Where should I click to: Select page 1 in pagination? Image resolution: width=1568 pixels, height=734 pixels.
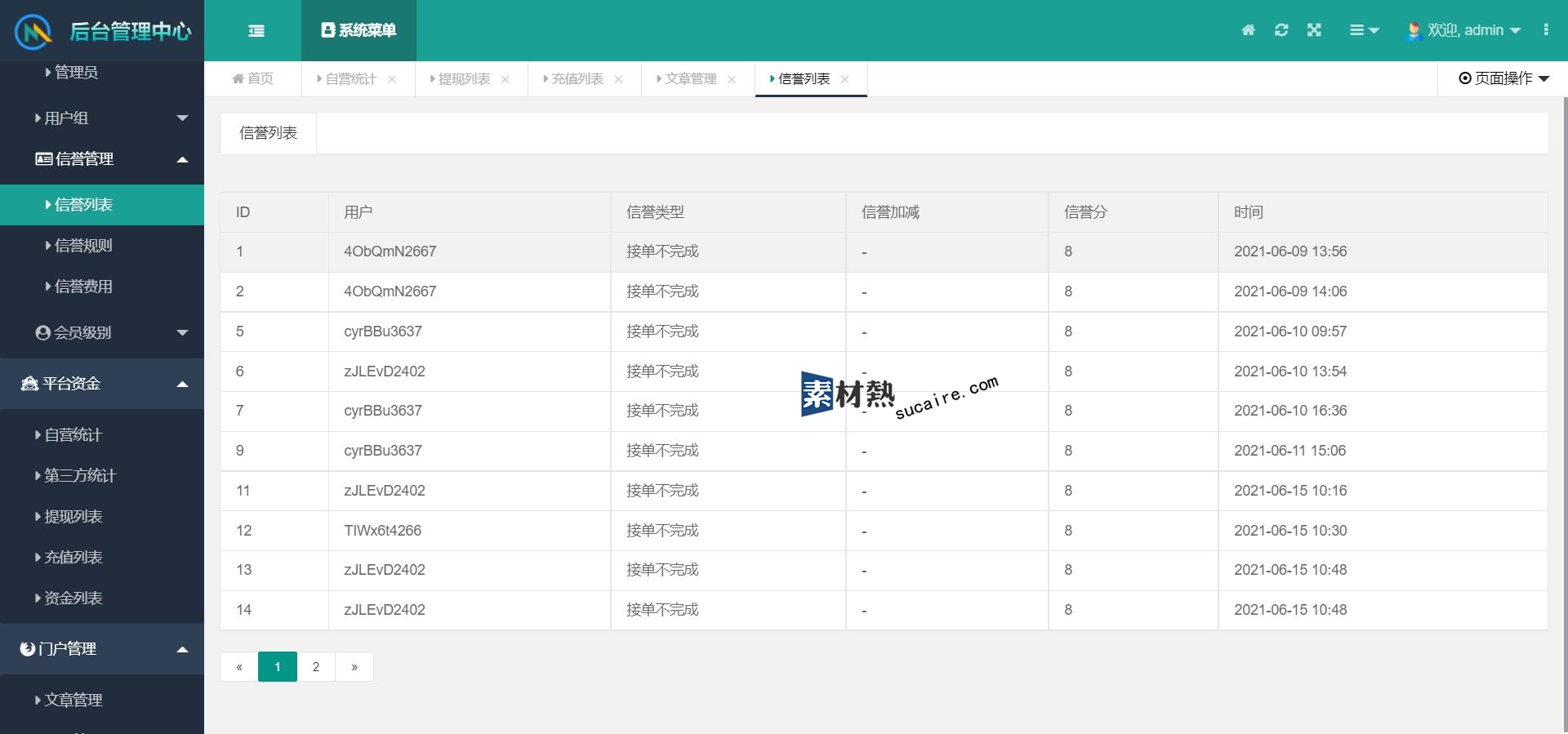(278, 667)
